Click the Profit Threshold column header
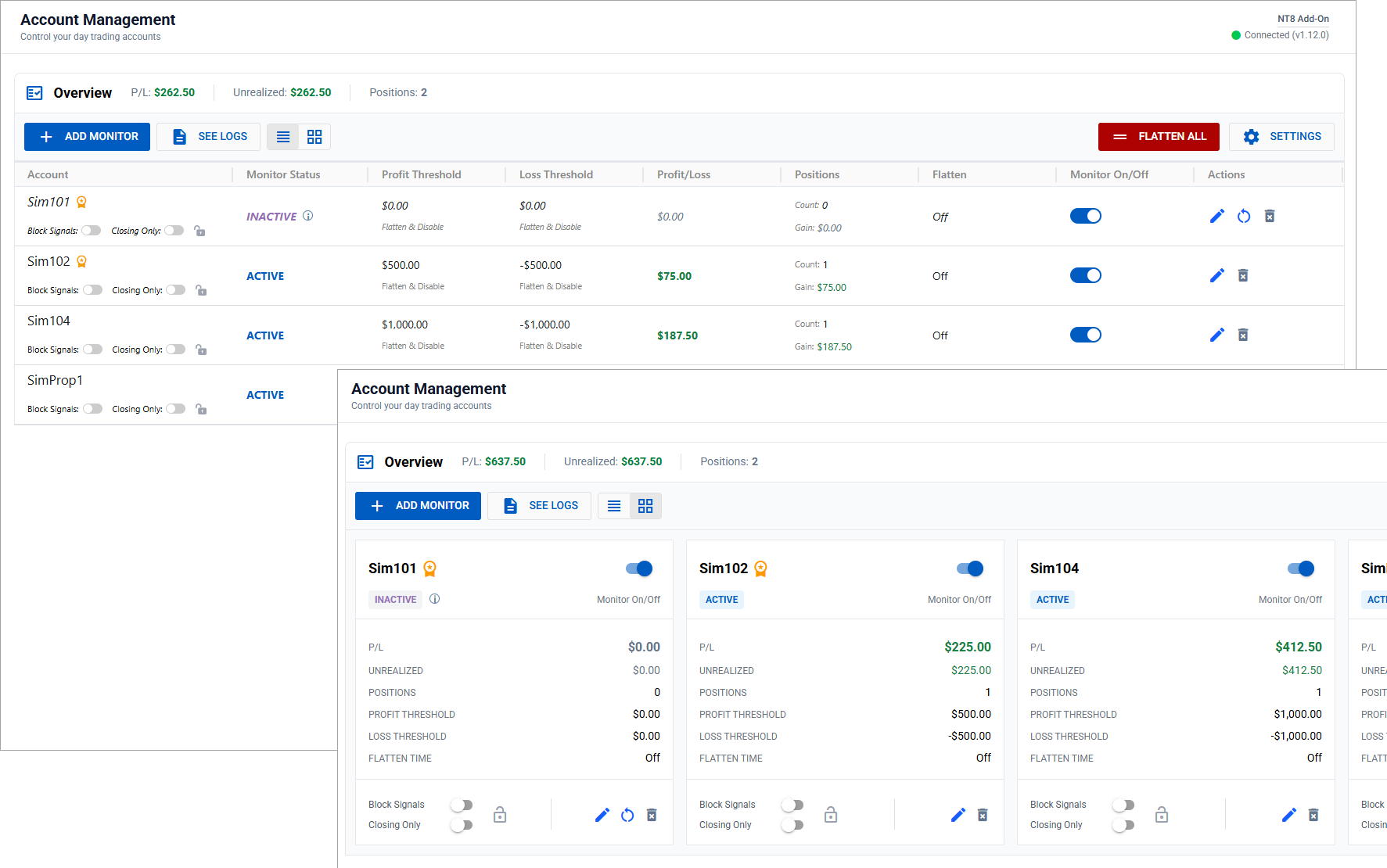Screen dimensions: 1387x868 click(421, 174)
